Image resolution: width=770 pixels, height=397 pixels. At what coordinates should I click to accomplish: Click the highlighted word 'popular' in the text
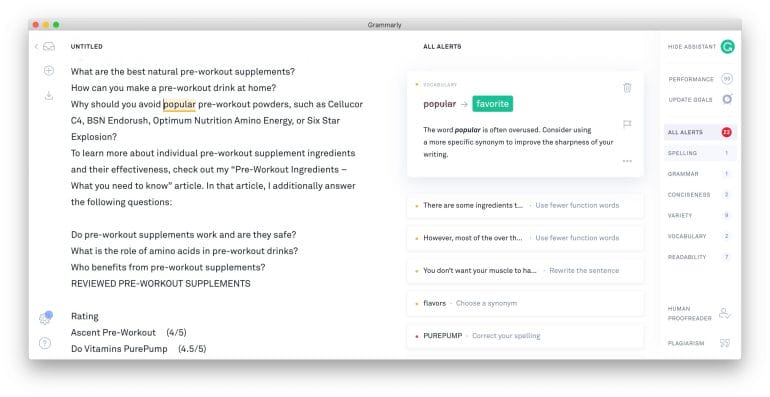(x=179, y=104)
